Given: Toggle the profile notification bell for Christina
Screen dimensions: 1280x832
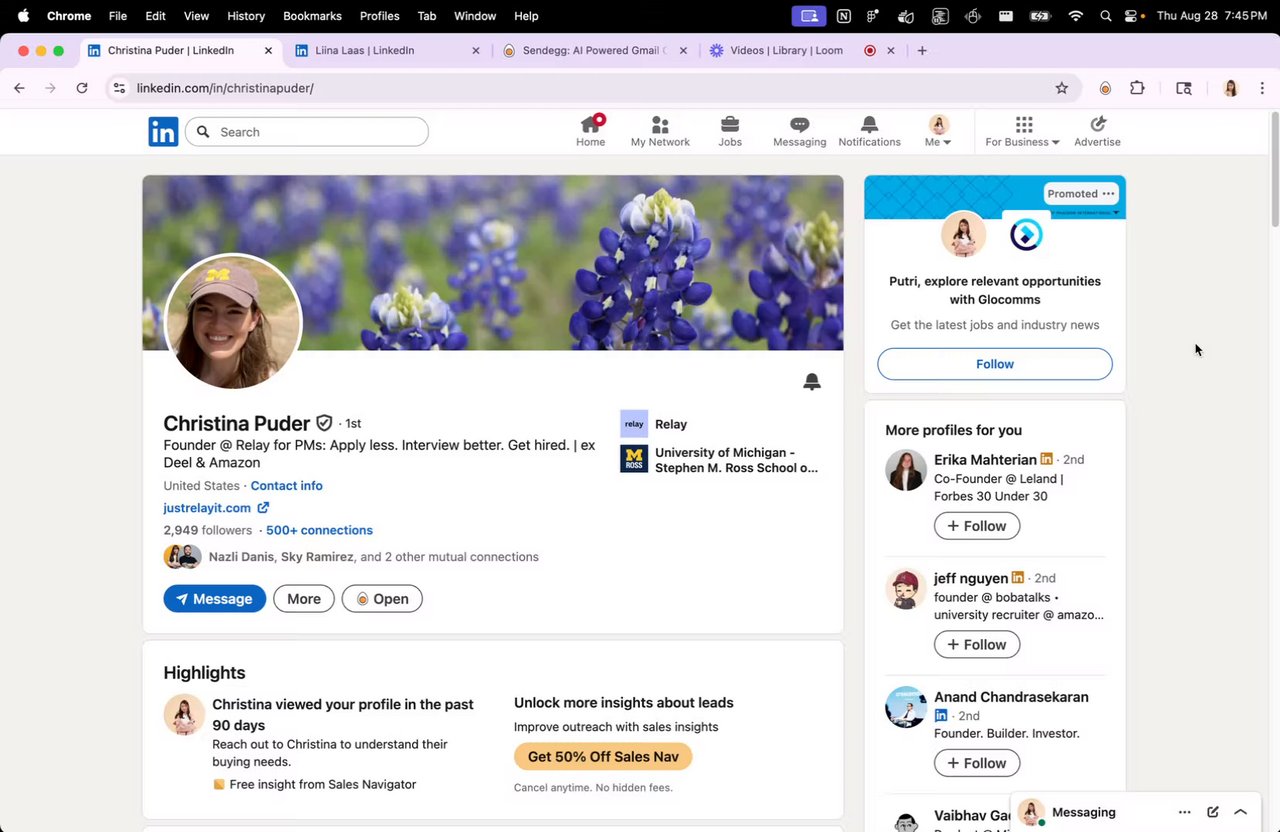Looking at the screenshot, I should coord(812,382).
